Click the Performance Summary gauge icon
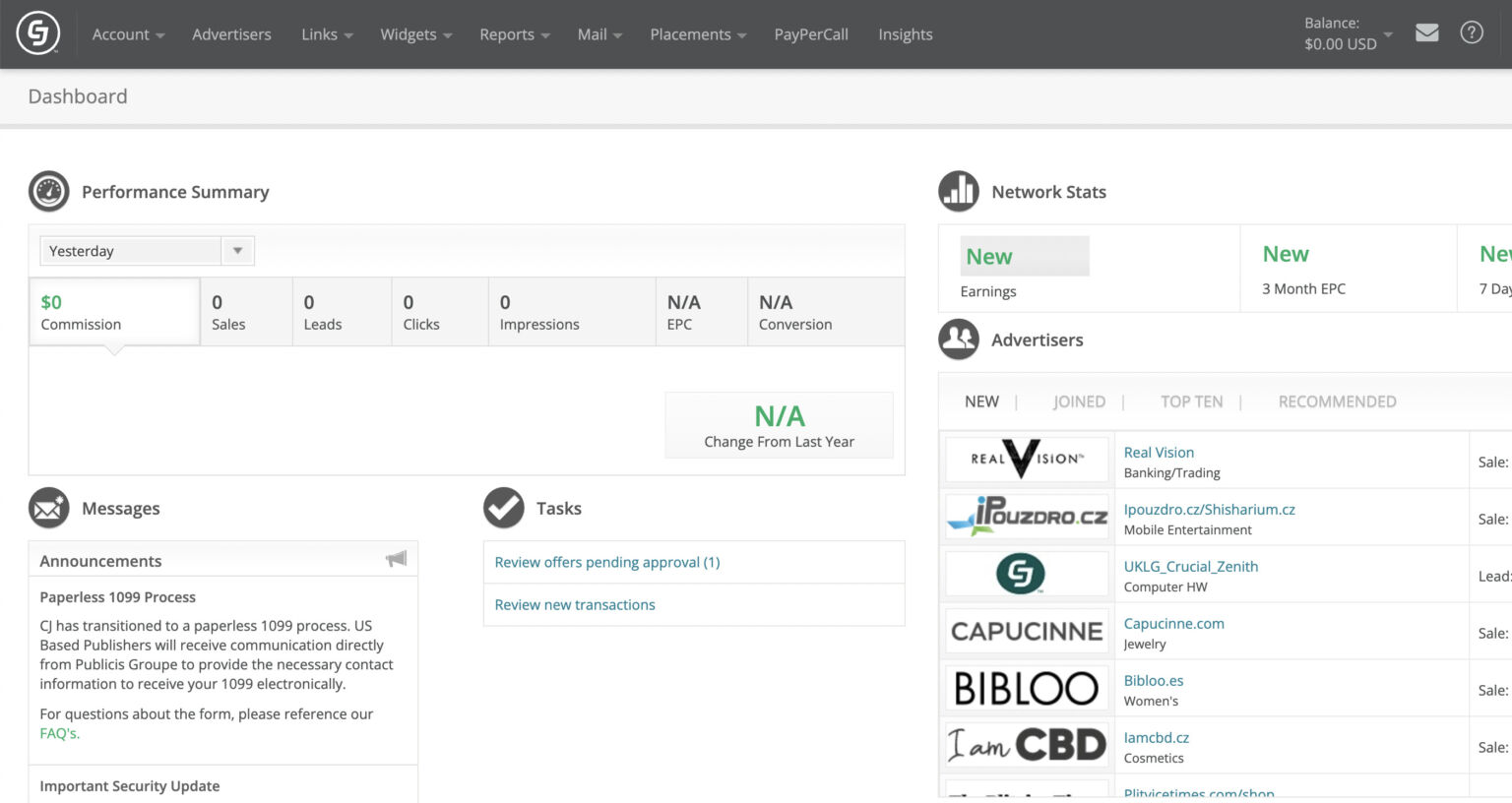Viewport: 1512px width, 803px height. (x=48, y=191)
